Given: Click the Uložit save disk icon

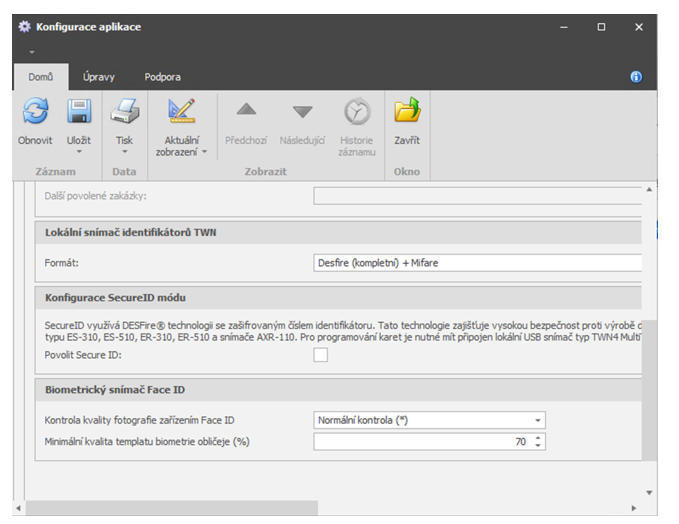Looking at the screenshot, I should point(78,112).
